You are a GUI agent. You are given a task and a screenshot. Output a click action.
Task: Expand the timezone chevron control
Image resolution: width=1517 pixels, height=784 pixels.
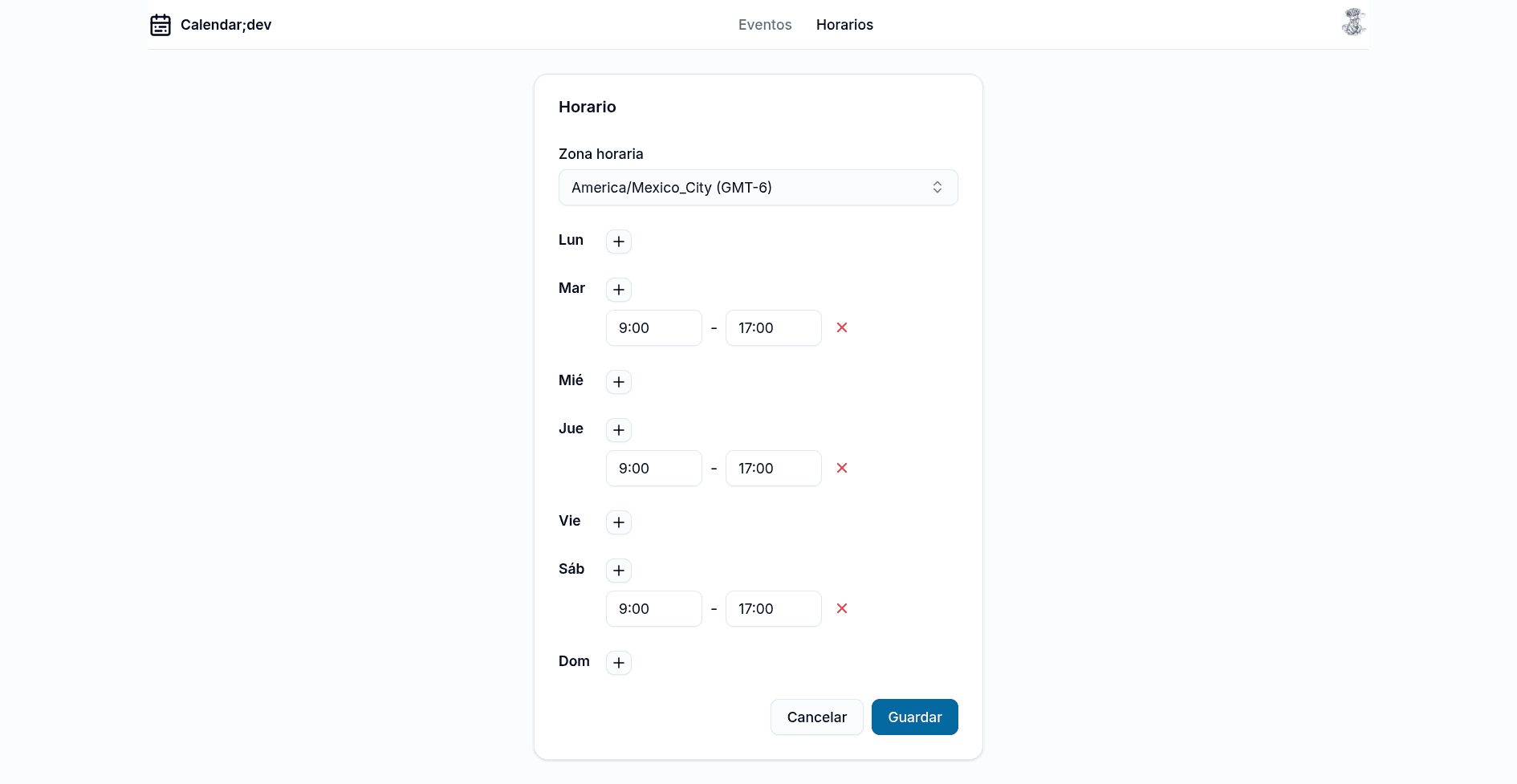pos(937,187)
